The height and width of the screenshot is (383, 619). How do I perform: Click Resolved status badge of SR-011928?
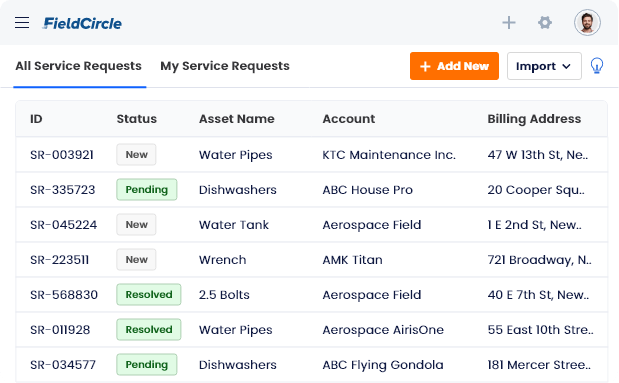(148, 329)
